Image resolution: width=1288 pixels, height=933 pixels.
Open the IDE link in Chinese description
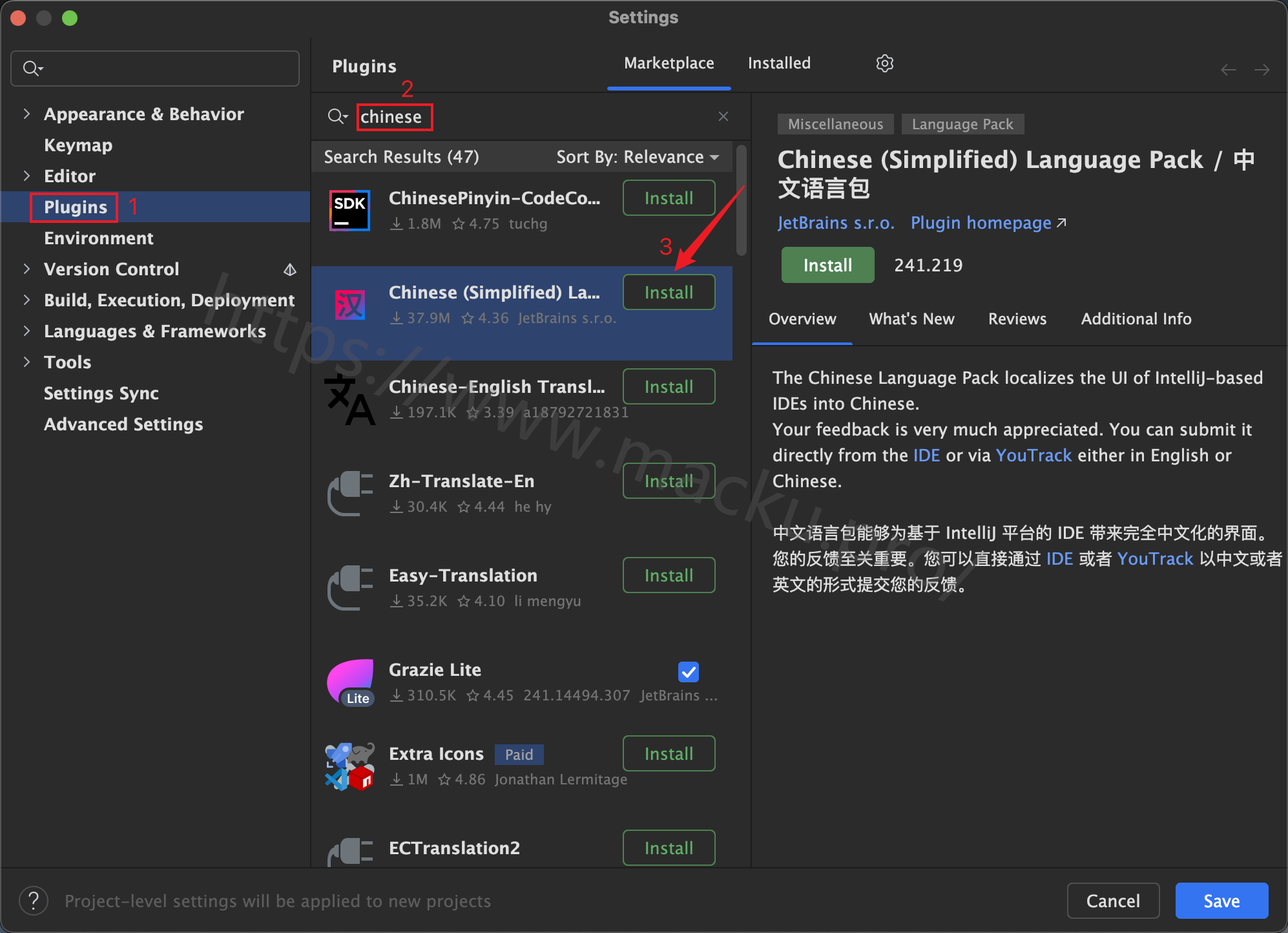(x=1059, y=559)
